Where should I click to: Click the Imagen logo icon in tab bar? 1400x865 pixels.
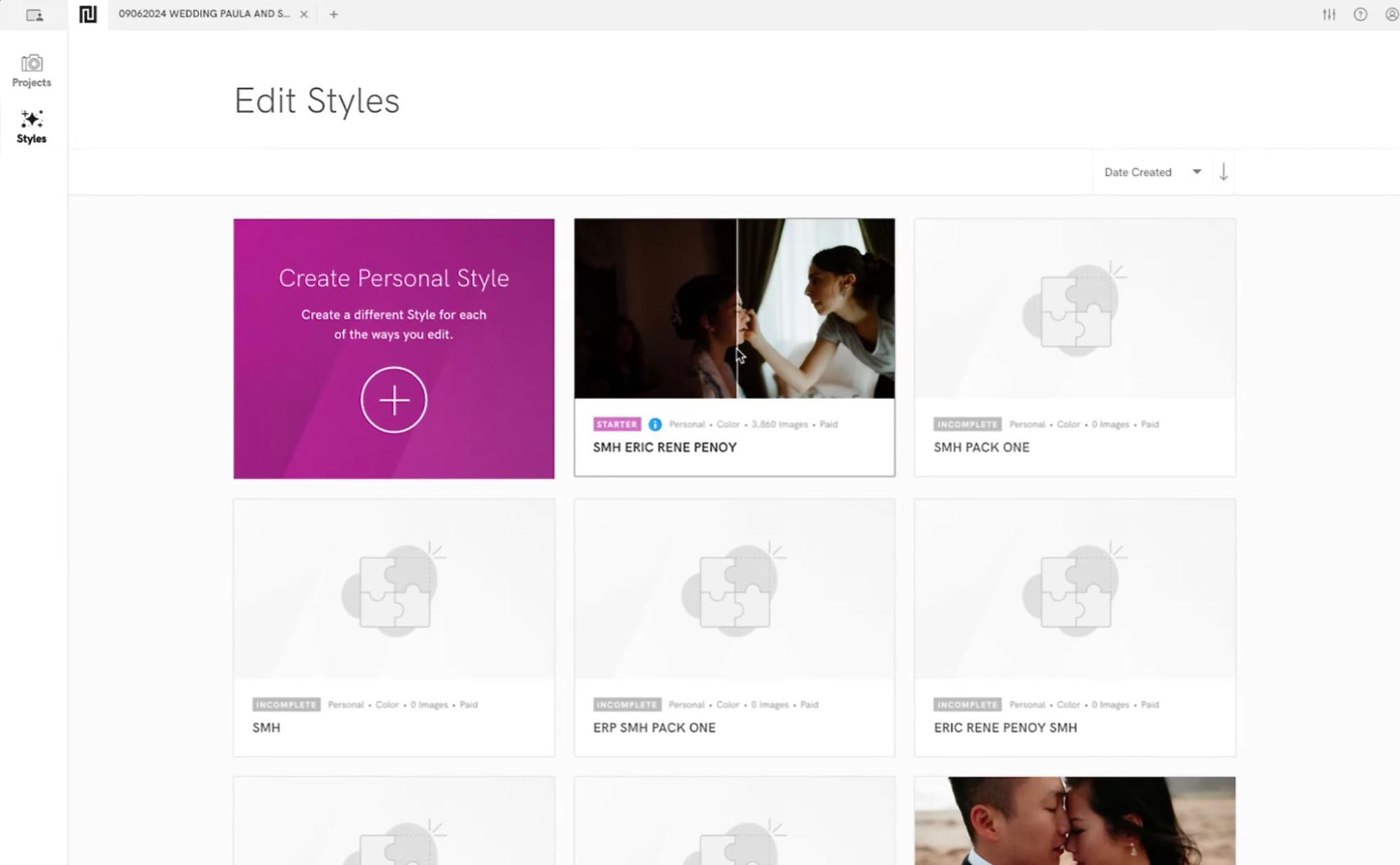(88, 14)
